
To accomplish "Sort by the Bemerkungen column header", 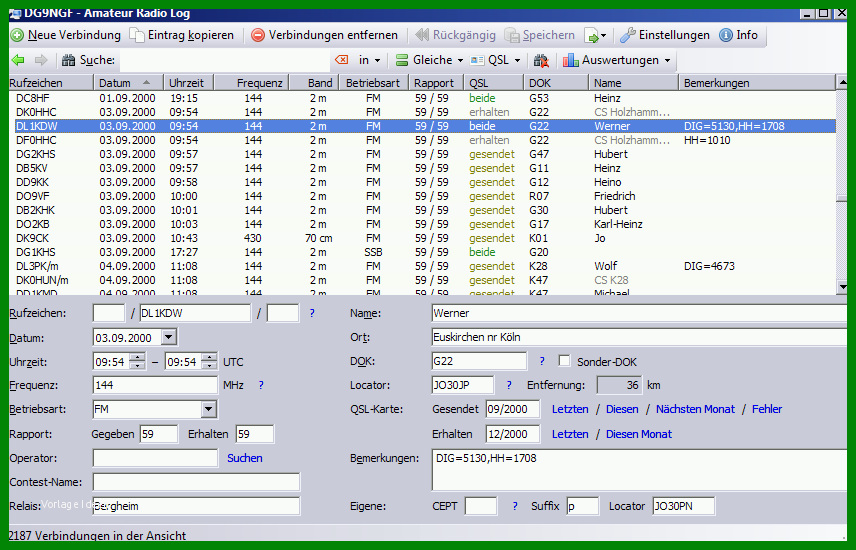I will point(757,83).
